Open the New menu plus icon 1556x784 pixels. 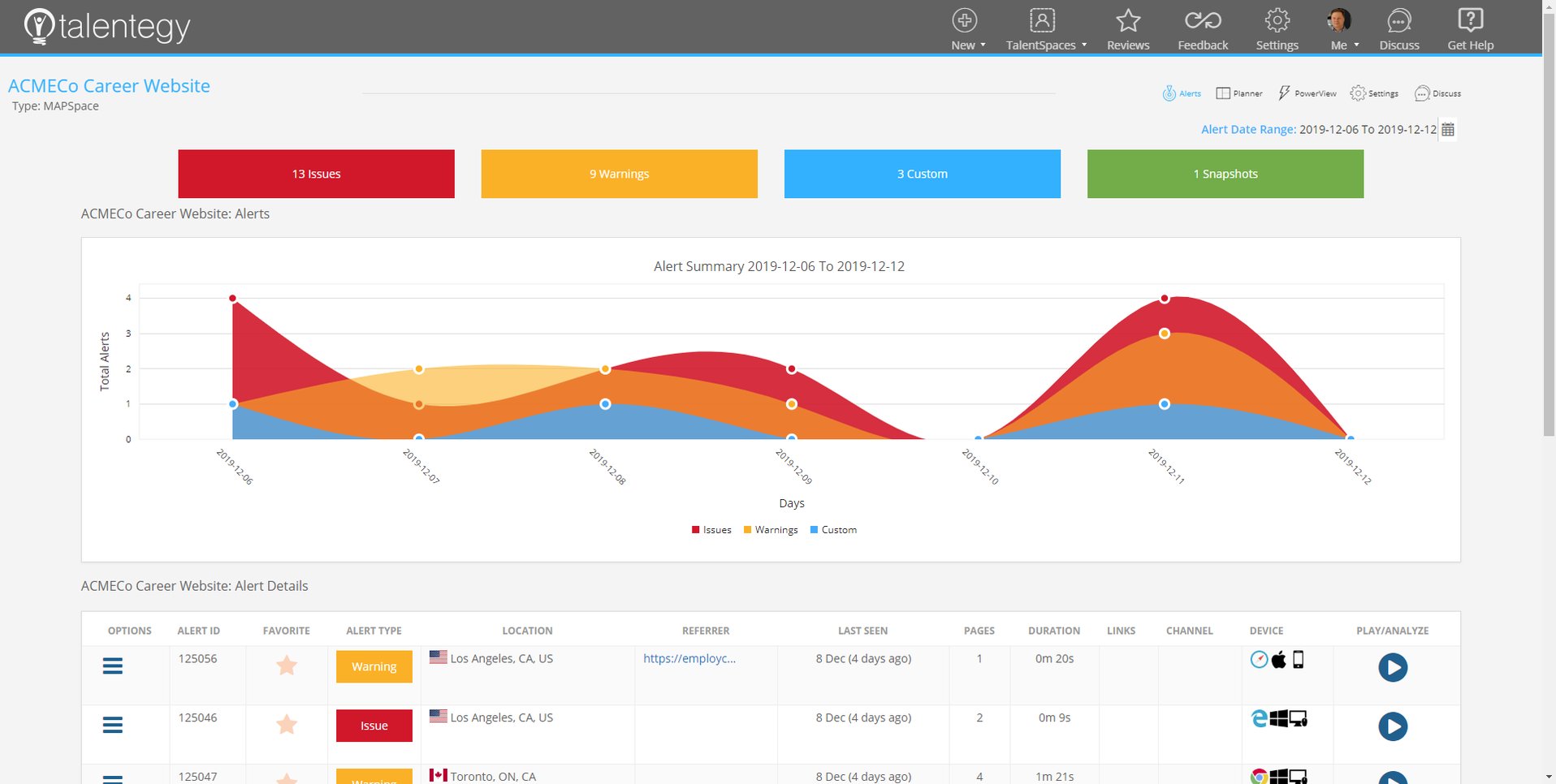(x=964, y=20)
